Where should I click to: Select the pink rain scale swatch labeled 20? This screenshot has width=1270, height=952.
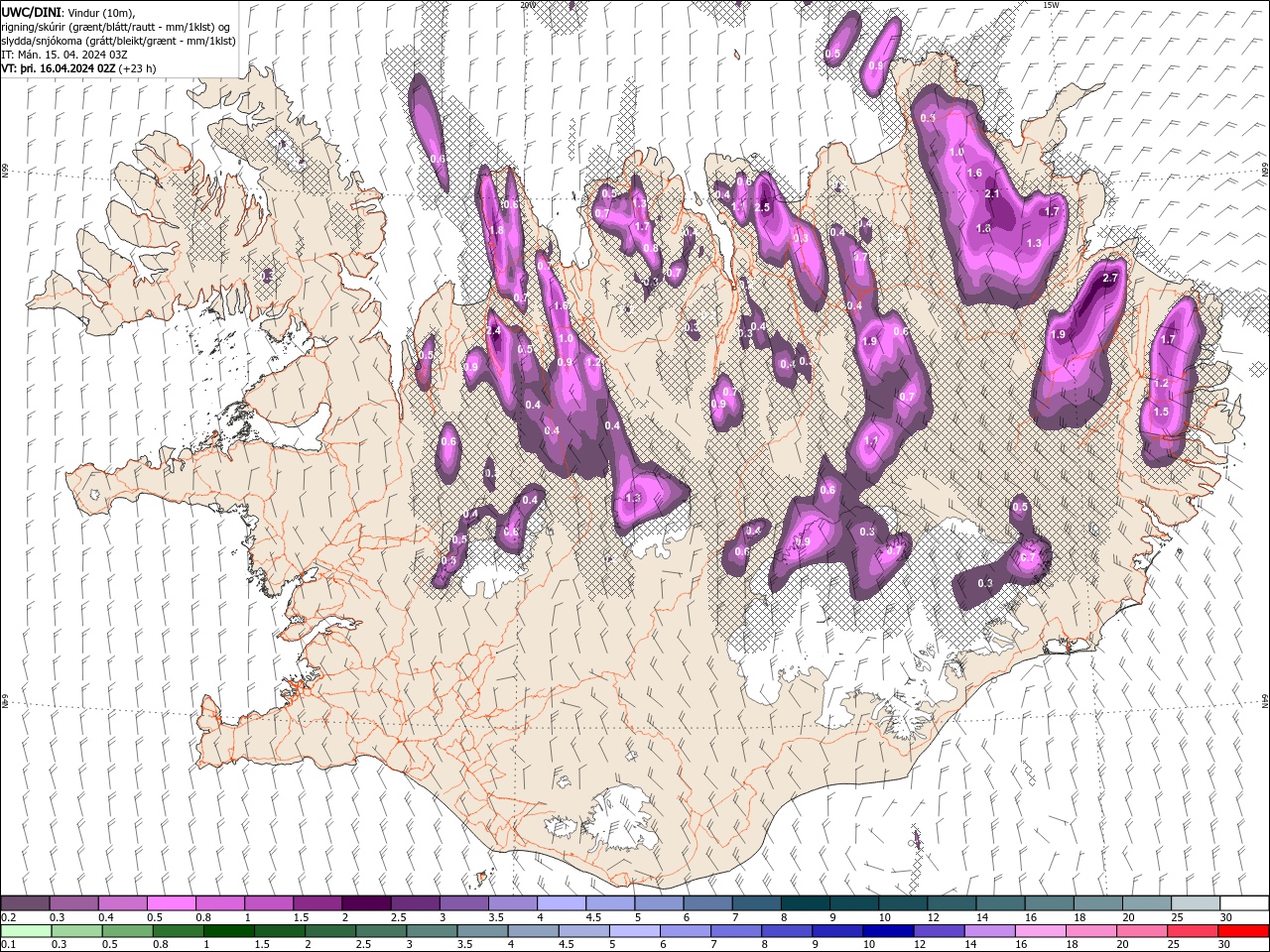[1141, 931]
